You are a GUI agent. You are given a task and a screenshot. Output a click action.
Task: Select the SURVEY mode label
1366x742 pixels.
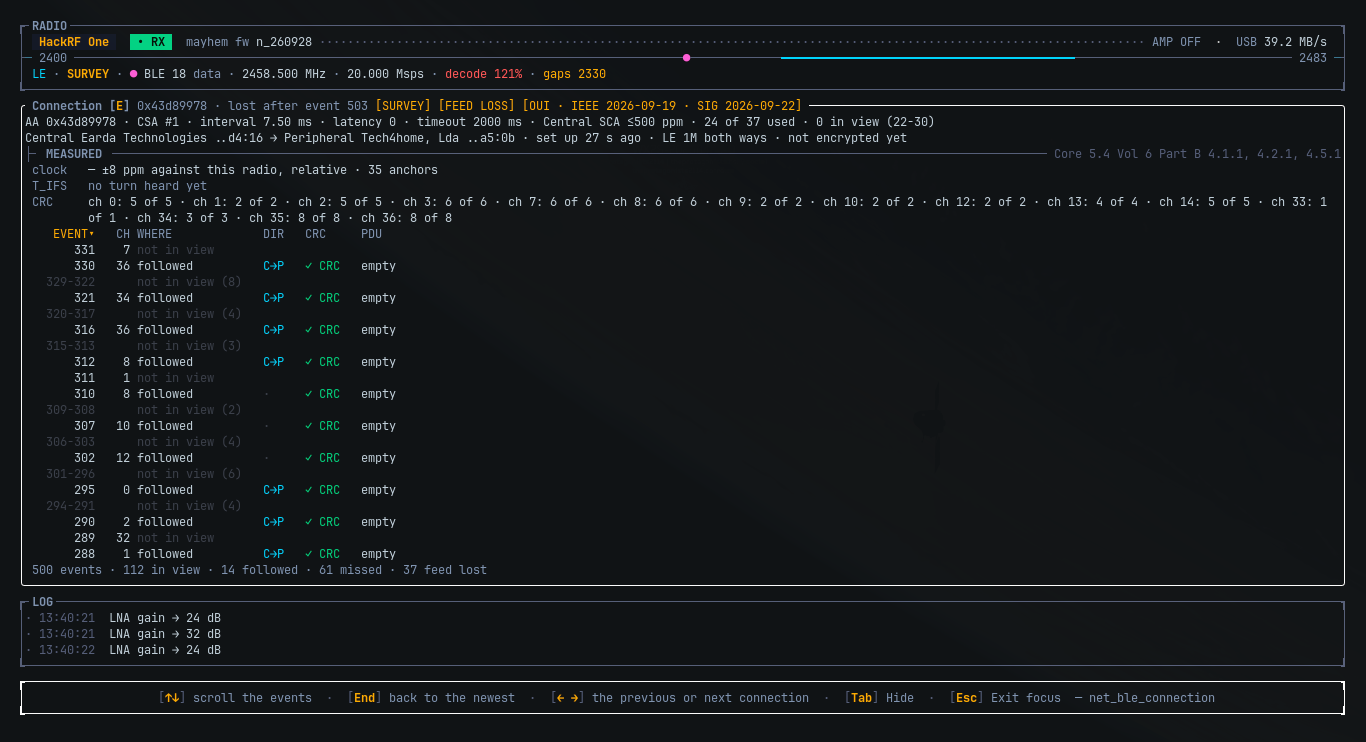pos(88,74)
